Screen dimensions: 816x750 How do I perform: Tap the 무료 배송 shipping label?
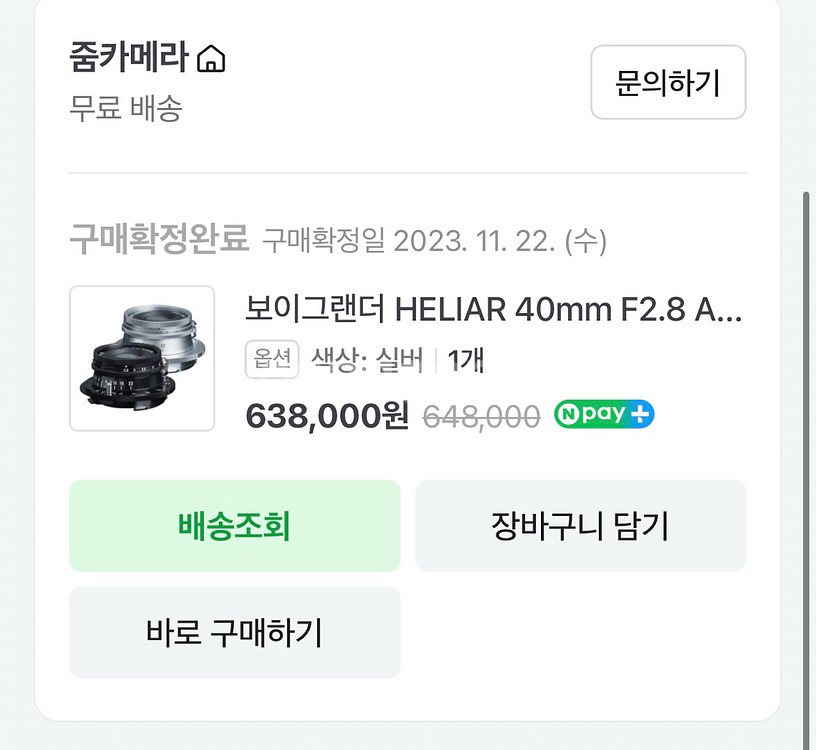pyautogui.click(x=125, y=108)
